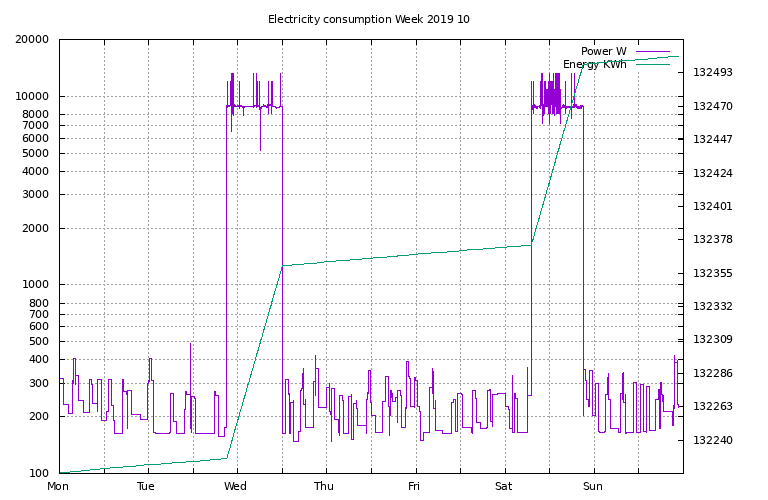Click the 'Tue' label on the x-axis
This screenshot has height=500, width=768.
click(146, 487)
